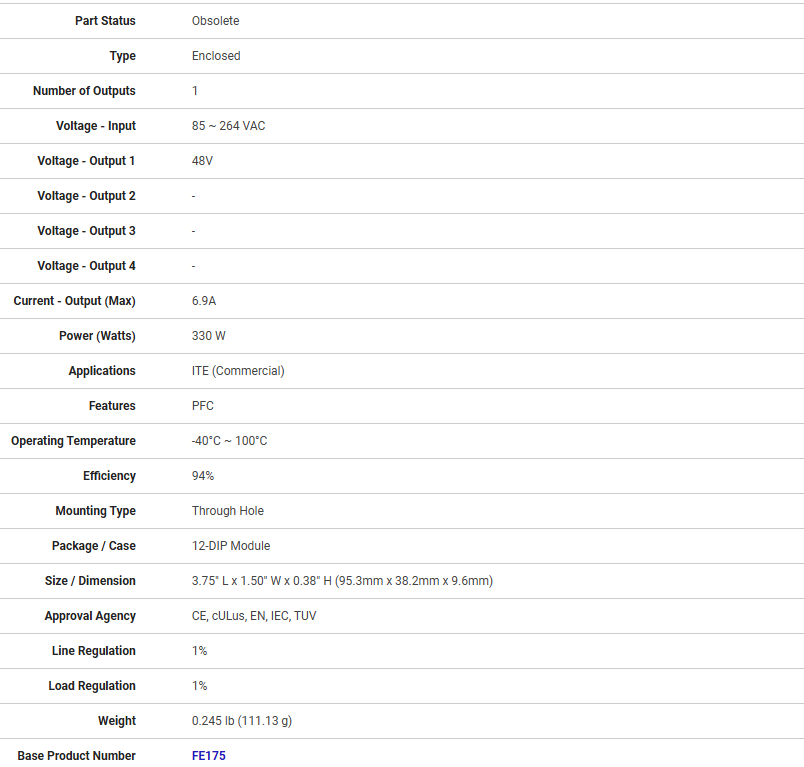This screenshot has width=804, height=767.
Task: Select the Size / Dimension measurement text
Action: 342,581
